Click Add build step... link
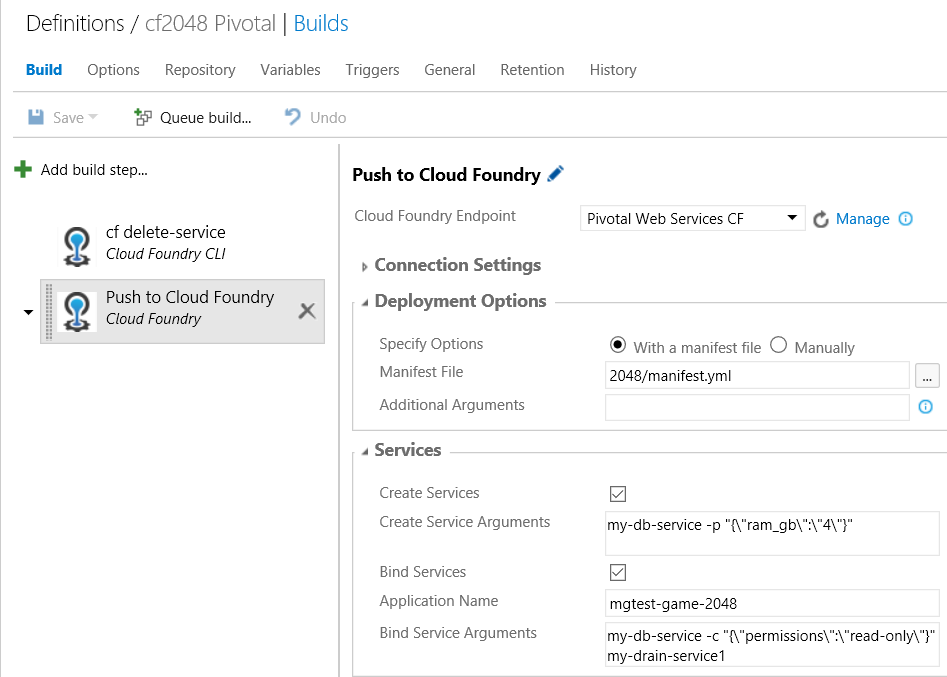 point(94,170)
